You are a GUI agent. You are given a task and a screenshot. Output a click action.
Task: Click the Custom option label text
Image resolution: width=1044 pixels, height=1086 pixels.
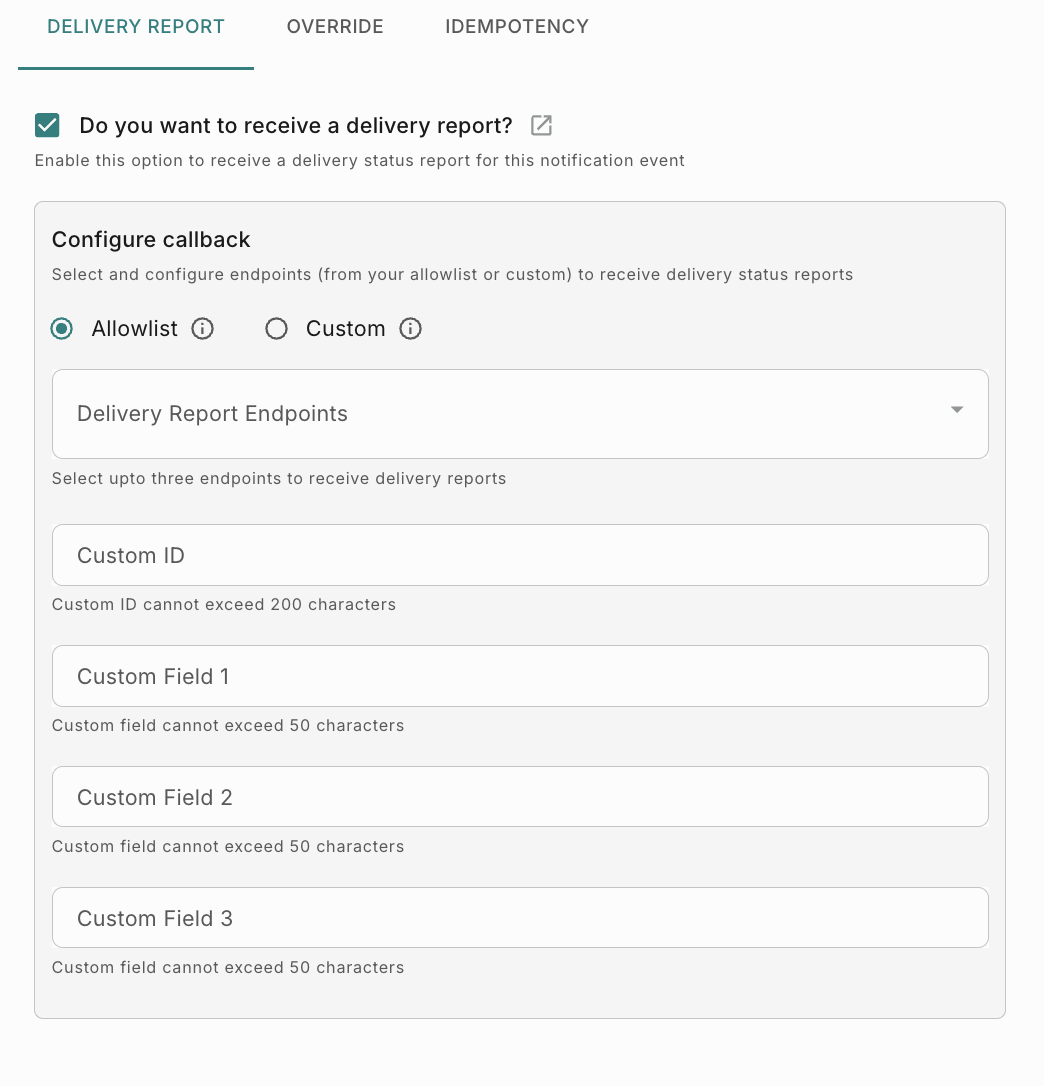(346, 329)
